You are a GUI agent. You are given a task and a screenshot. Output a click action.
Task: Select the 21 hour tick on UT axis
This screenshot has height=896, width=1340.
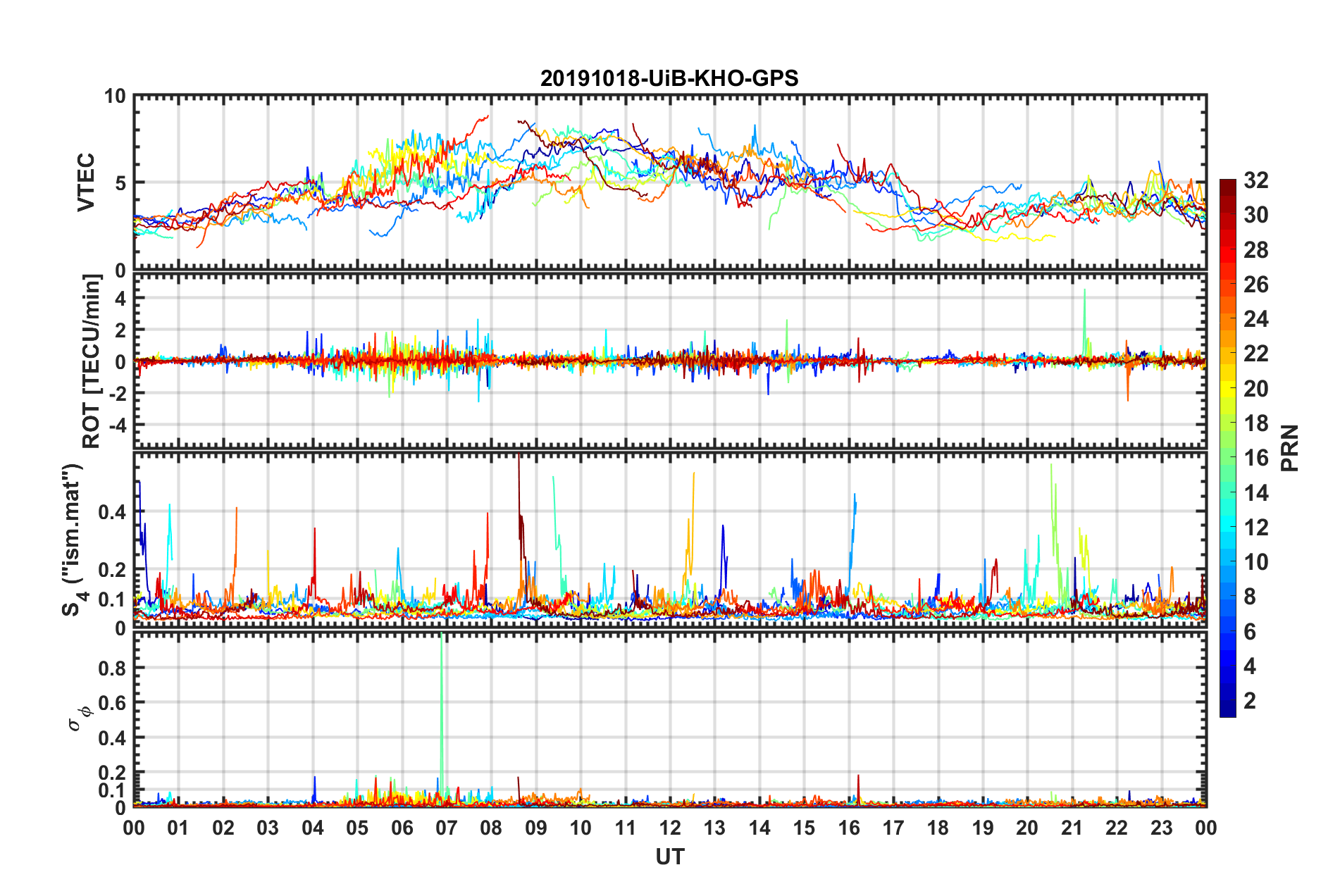click(x=1072, y=827)
